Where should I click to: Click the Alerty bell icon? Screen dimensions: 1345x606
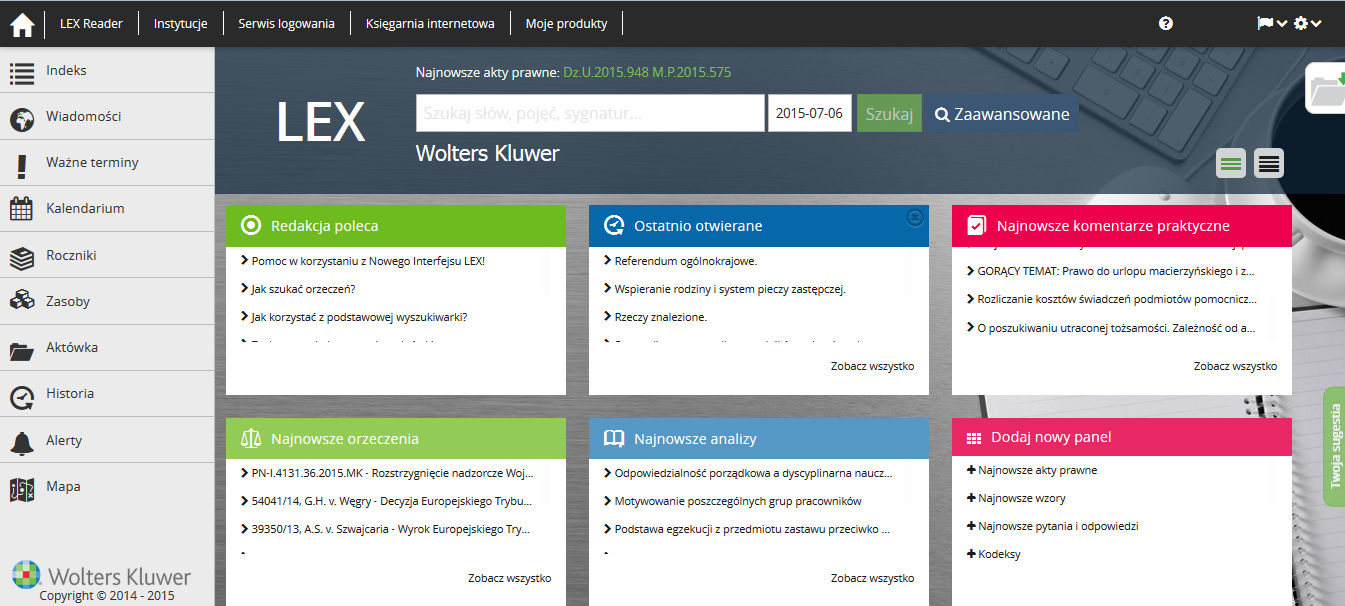point(22,442)
